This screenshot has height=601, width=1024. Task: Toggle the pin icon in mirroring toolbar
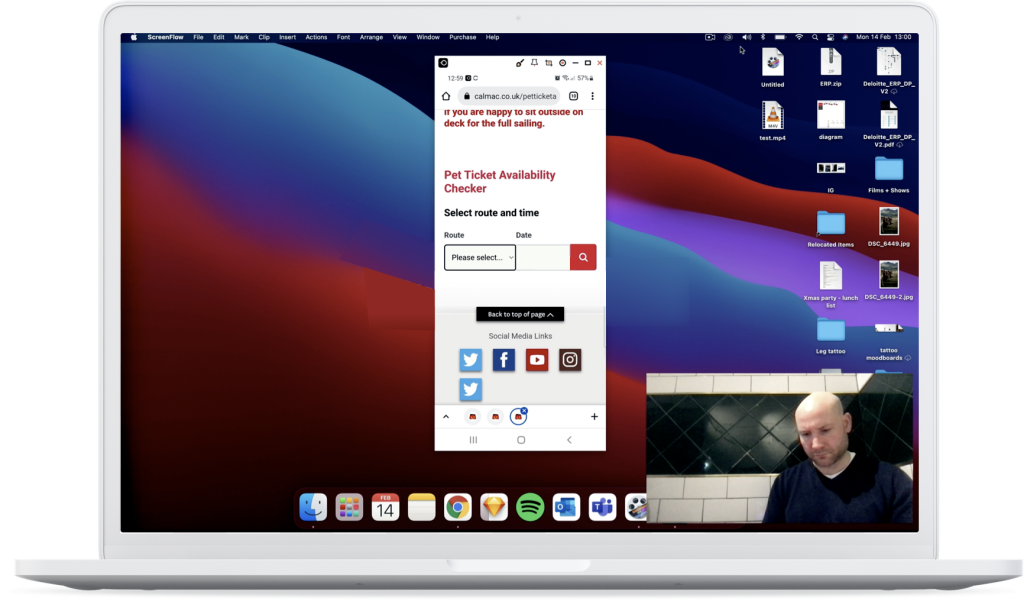click(534, 62)
